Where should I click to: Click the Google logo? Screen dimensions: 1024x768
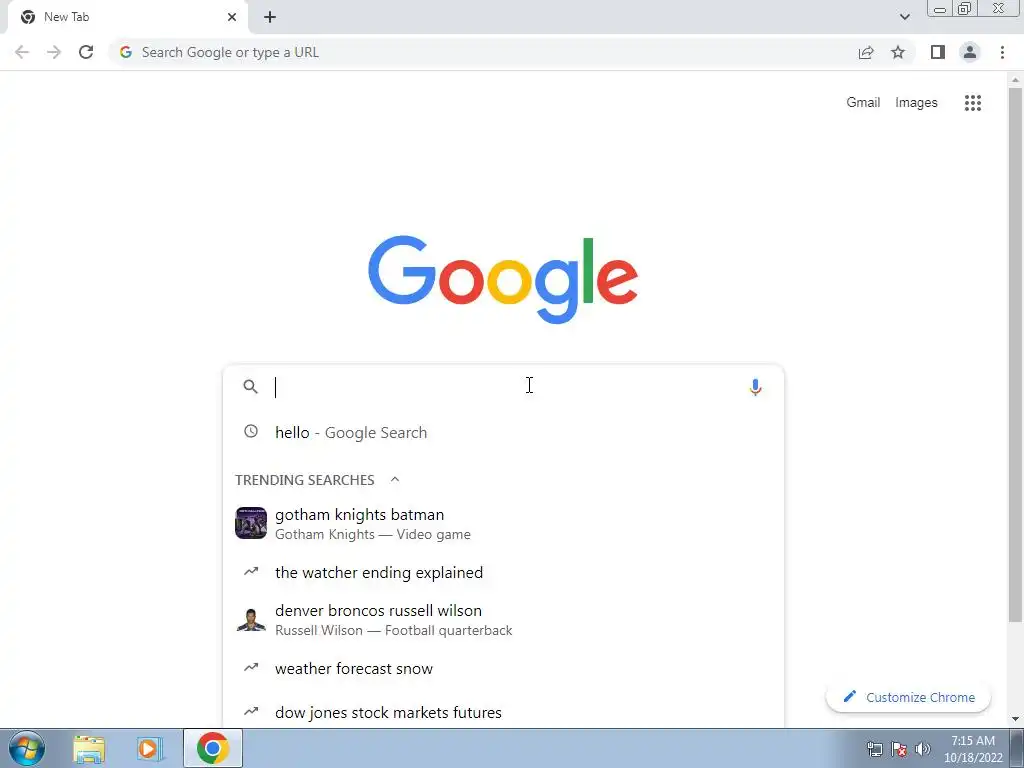click(x=503, y=280)
